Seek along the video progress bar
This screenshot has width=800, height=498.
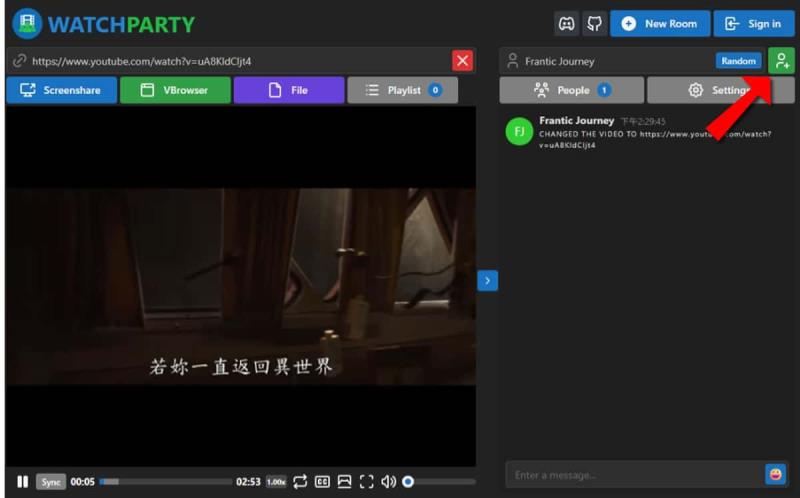click(165, 482)
